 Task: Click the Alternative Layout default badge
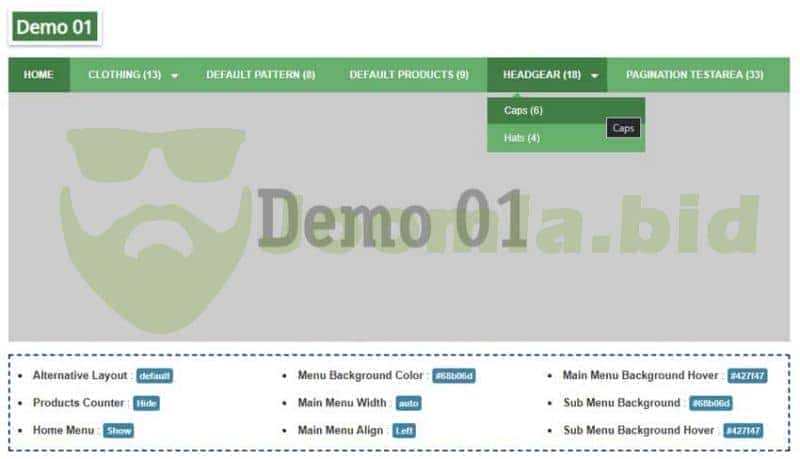(155, 376)
